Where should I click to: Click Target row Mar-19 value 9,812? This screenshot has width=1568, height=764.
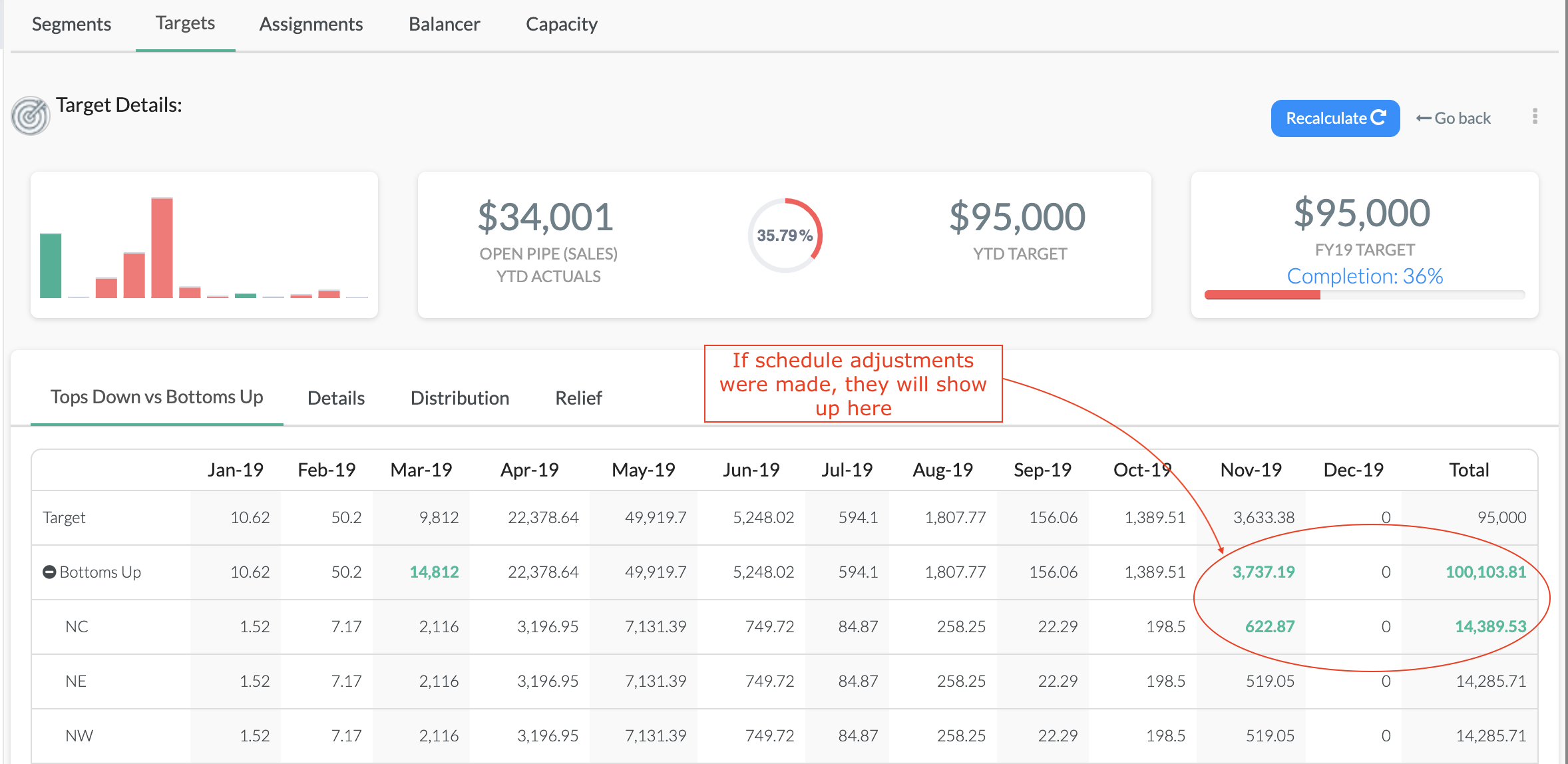439,517
